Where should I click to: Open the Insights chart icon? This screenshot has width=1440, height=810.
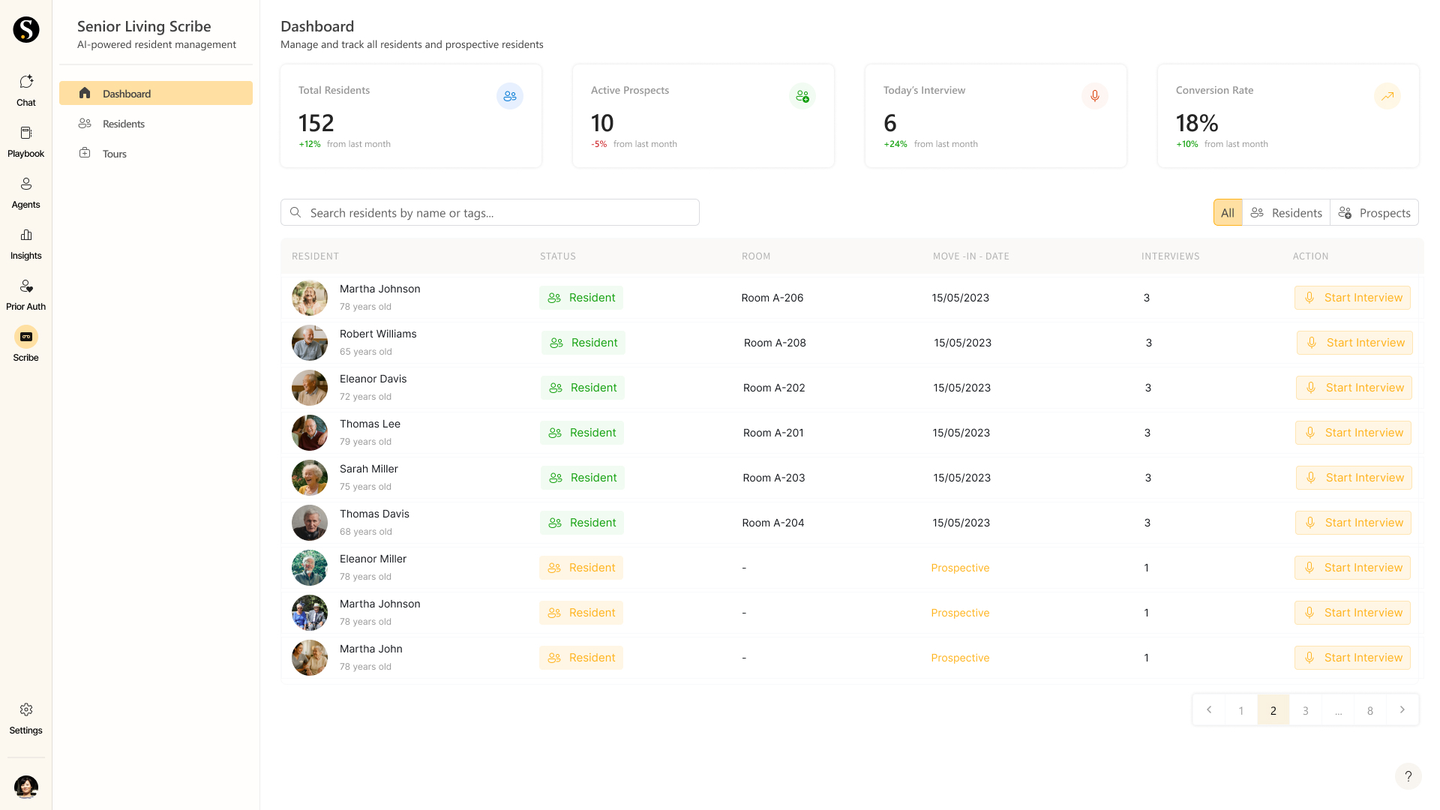(x=26, y=235)
